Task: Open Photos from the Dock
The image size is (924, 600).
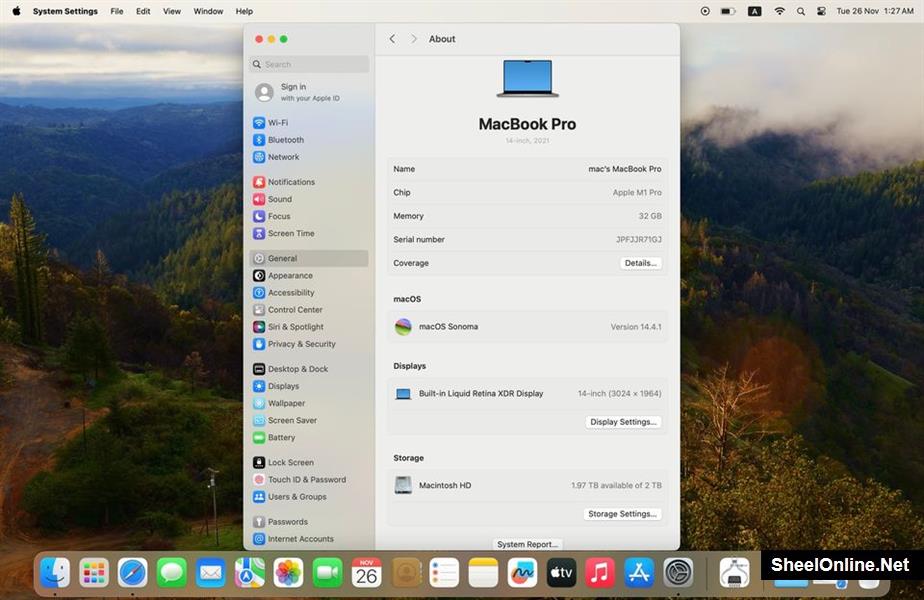Action: [x=289, y=573]
